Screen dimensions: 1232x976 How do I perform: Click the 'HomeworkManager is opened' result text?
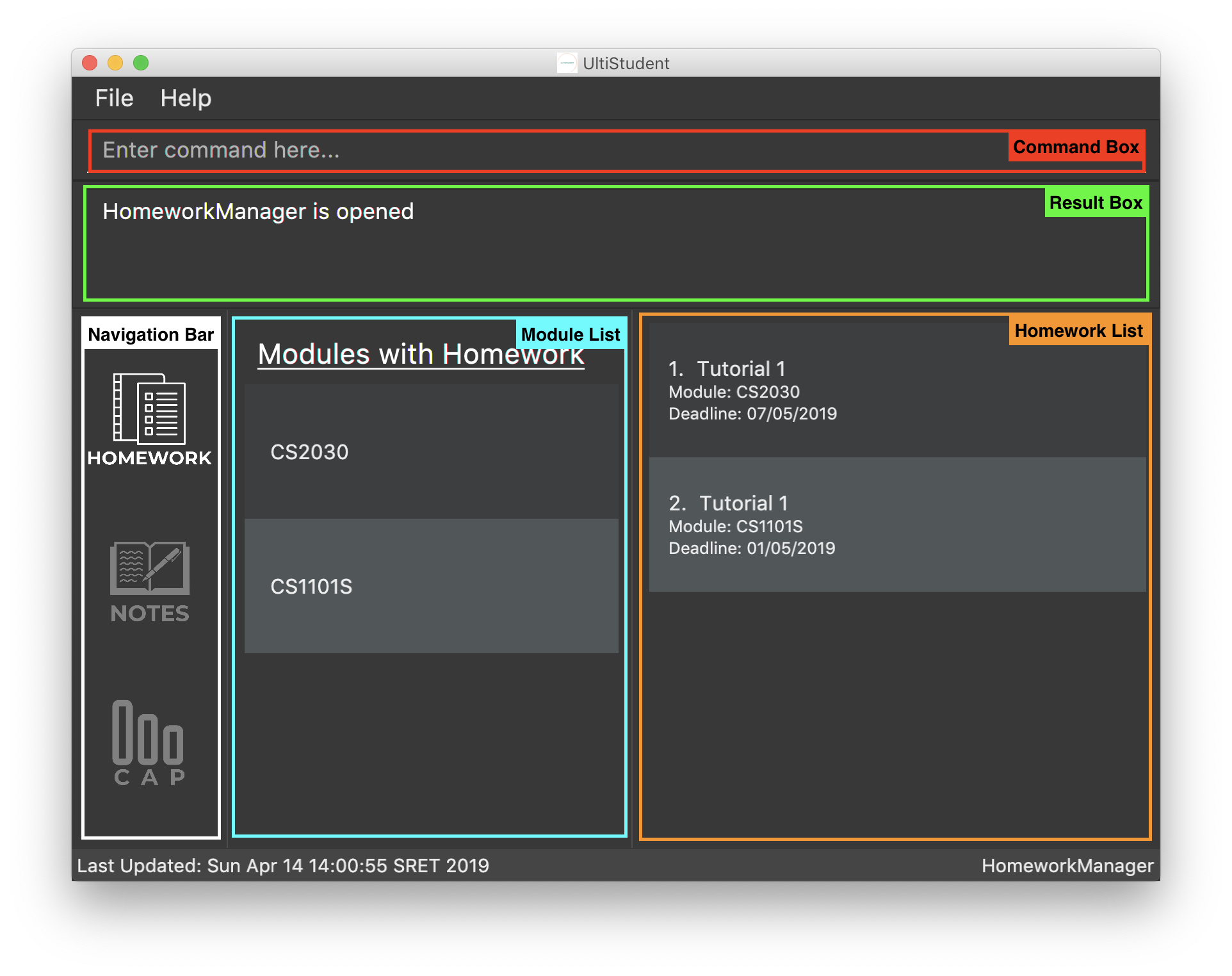[258, 211]
